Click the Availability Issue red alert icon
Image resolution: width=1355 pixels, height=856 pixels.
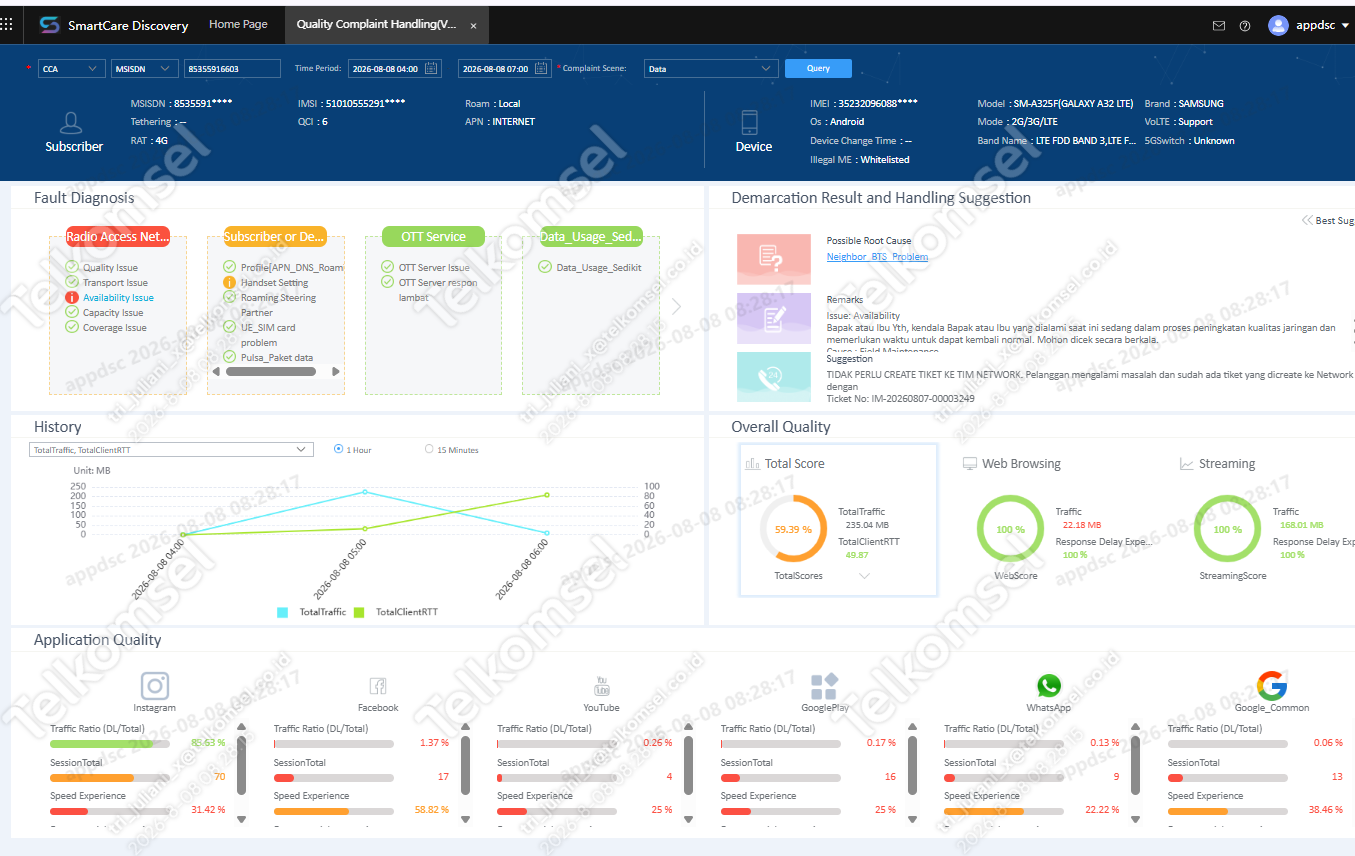click(72, 297)
